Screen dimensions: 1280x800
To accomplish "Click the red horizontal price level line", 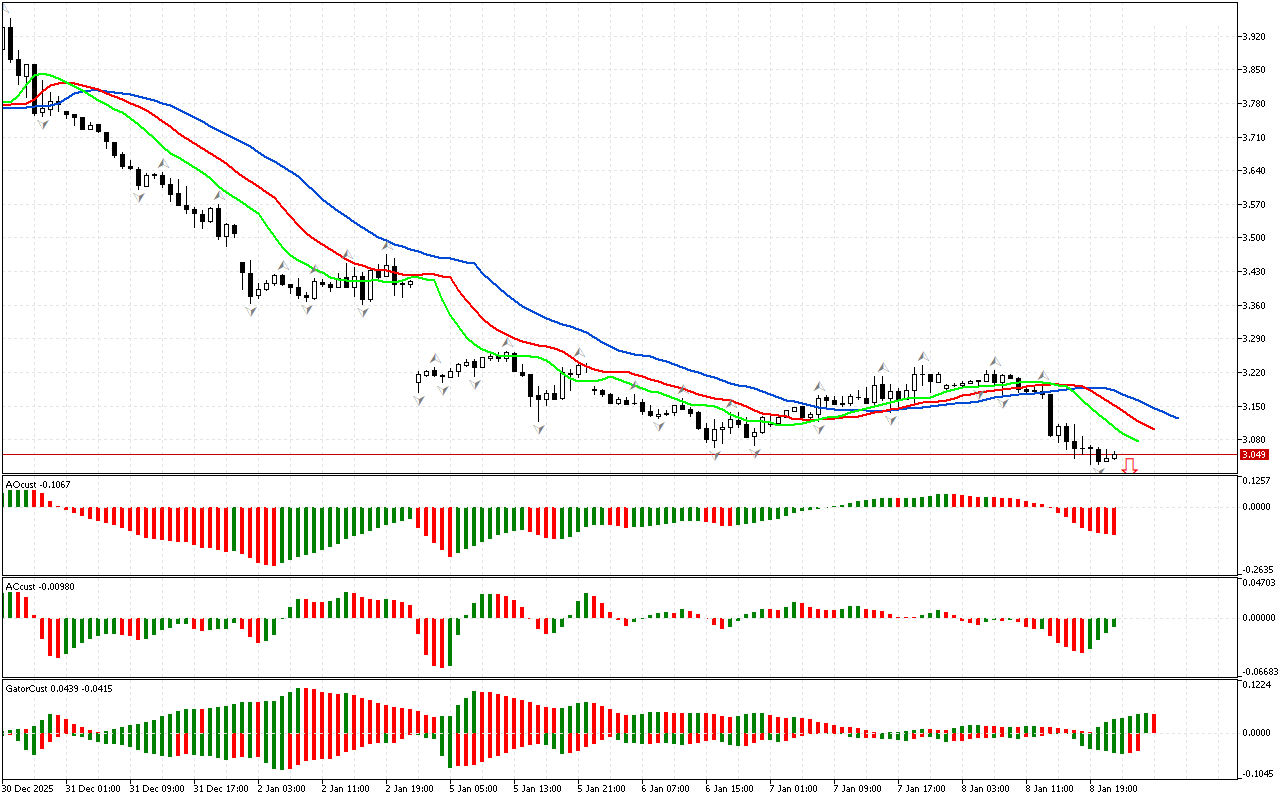I will click(600, 455).
